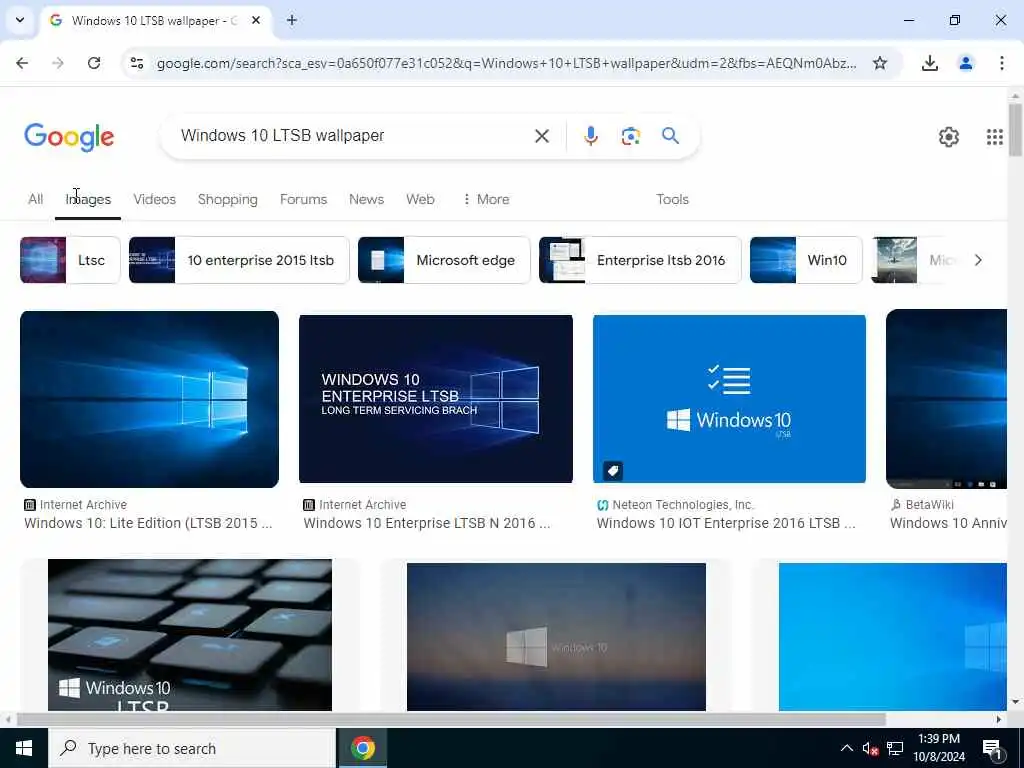Click the search input field
The width and height of the screenshot is (1024, 768).
pyautogui.click(x=353, y=136)
